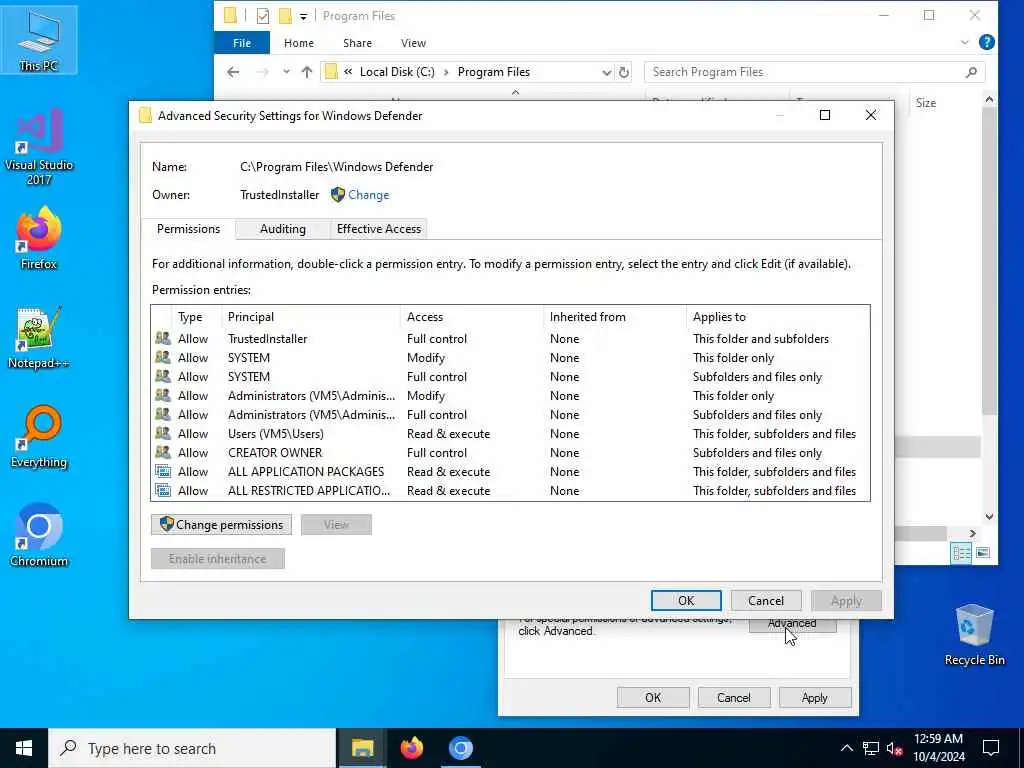1024x768 pixels.
Task: Expand recent locations dropdown in Explorer
Action: 286,72
